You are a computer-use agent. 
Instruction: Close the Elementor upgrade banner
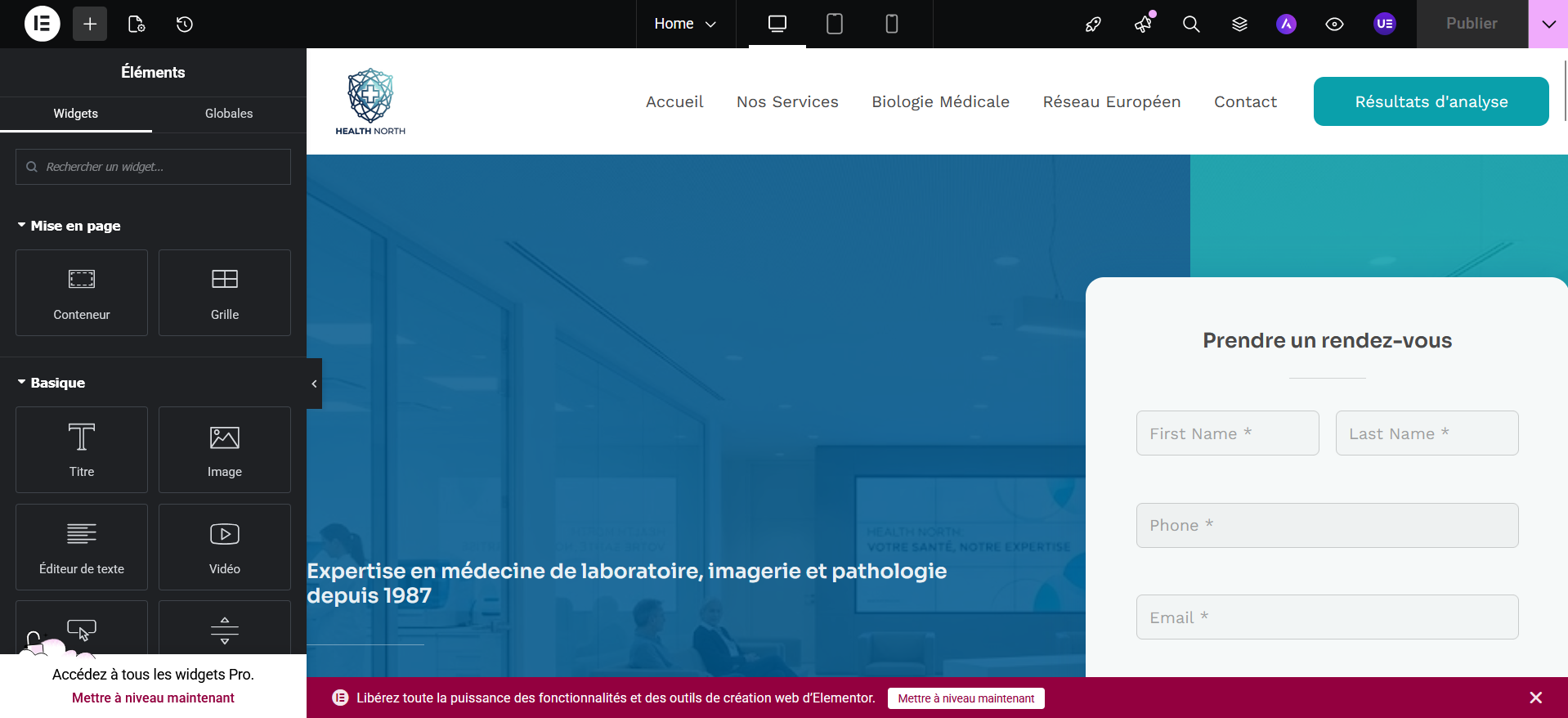(x=1536, y=698)
